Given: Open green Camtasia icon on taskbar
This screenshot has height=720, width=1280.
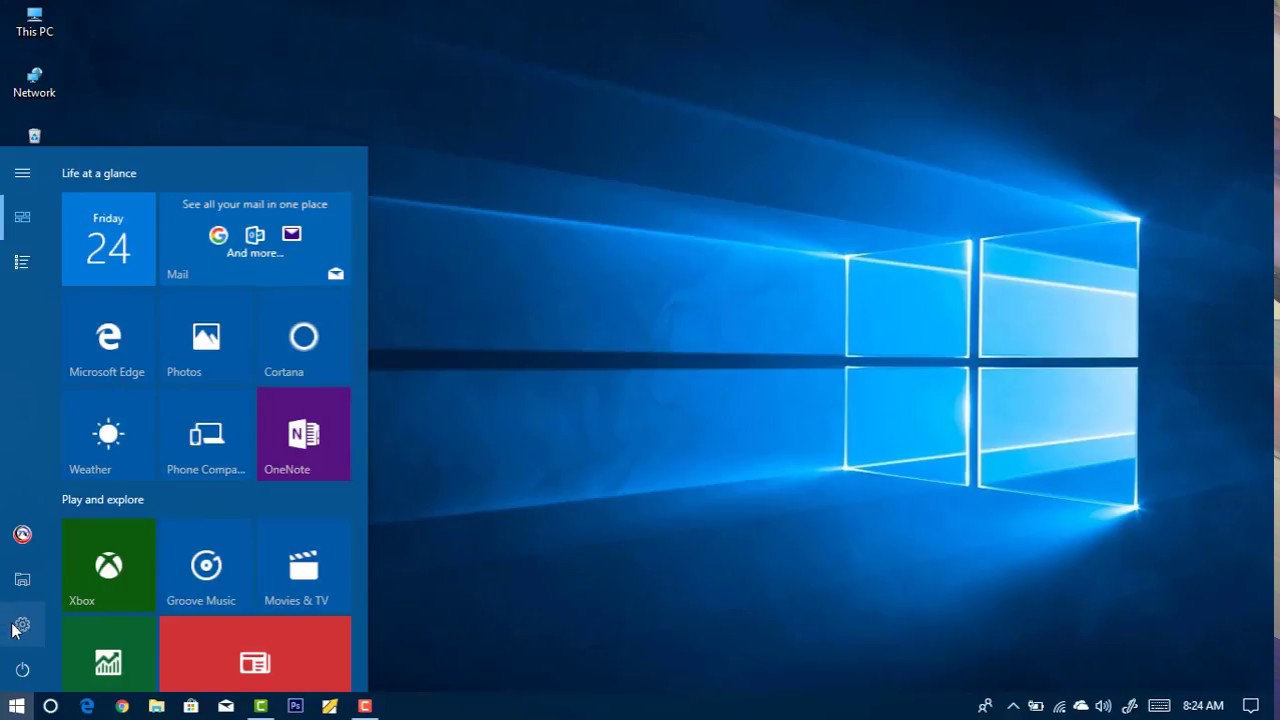Looking at the screenshot, I should pos(261,706).
